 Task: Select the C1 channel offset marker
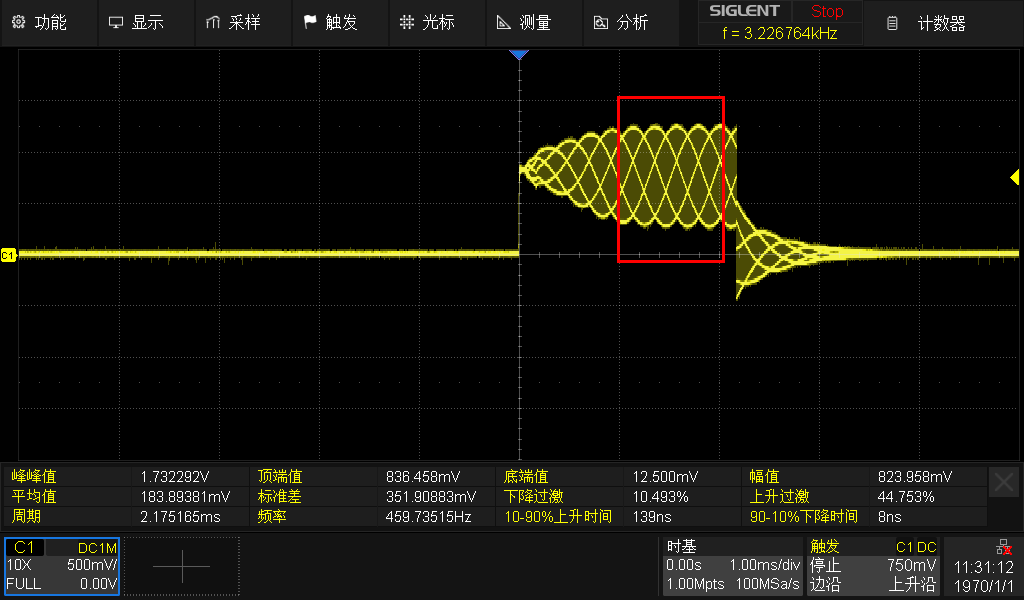tap(9, 256)
